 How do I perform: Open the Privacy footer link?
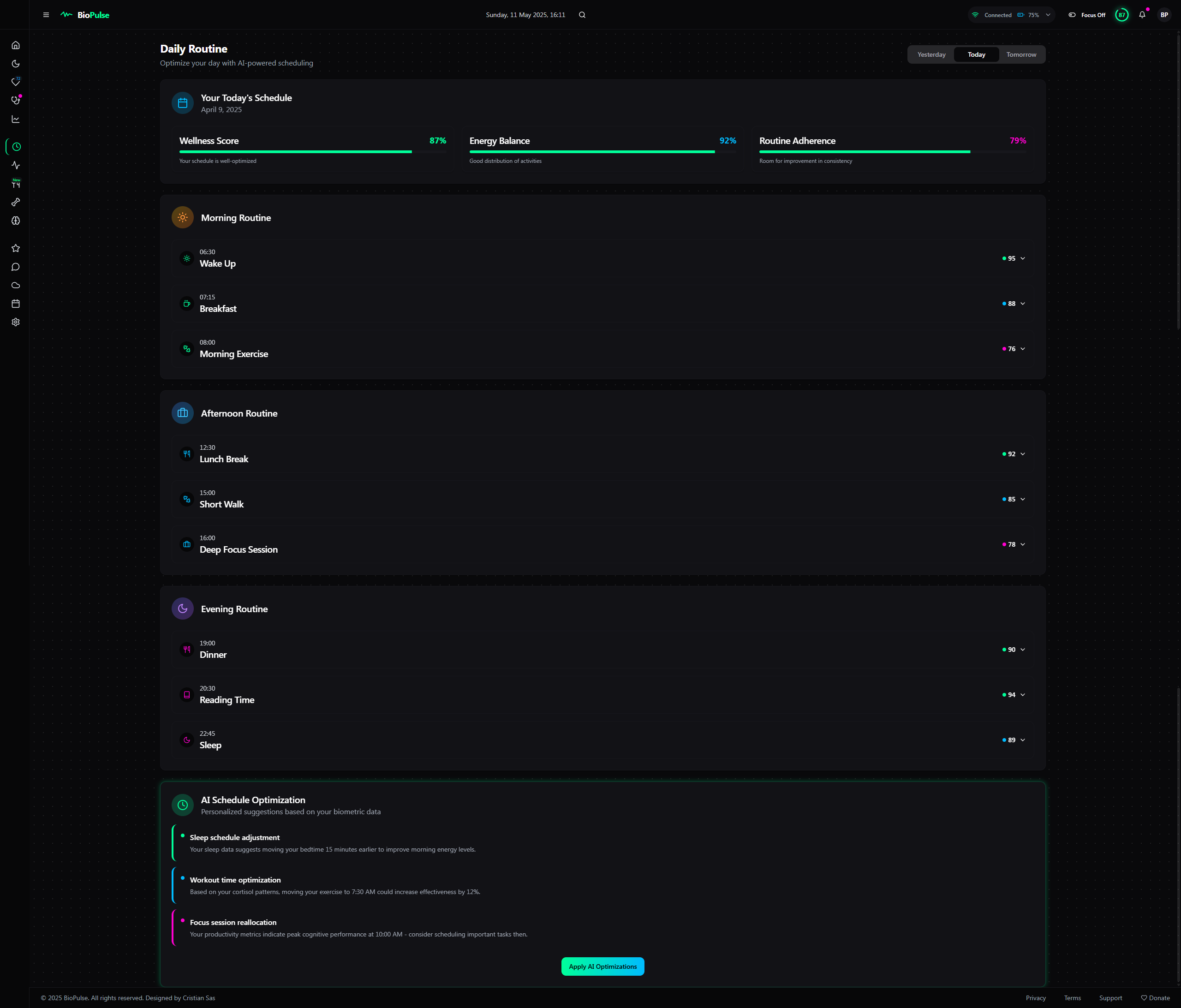1036,998
